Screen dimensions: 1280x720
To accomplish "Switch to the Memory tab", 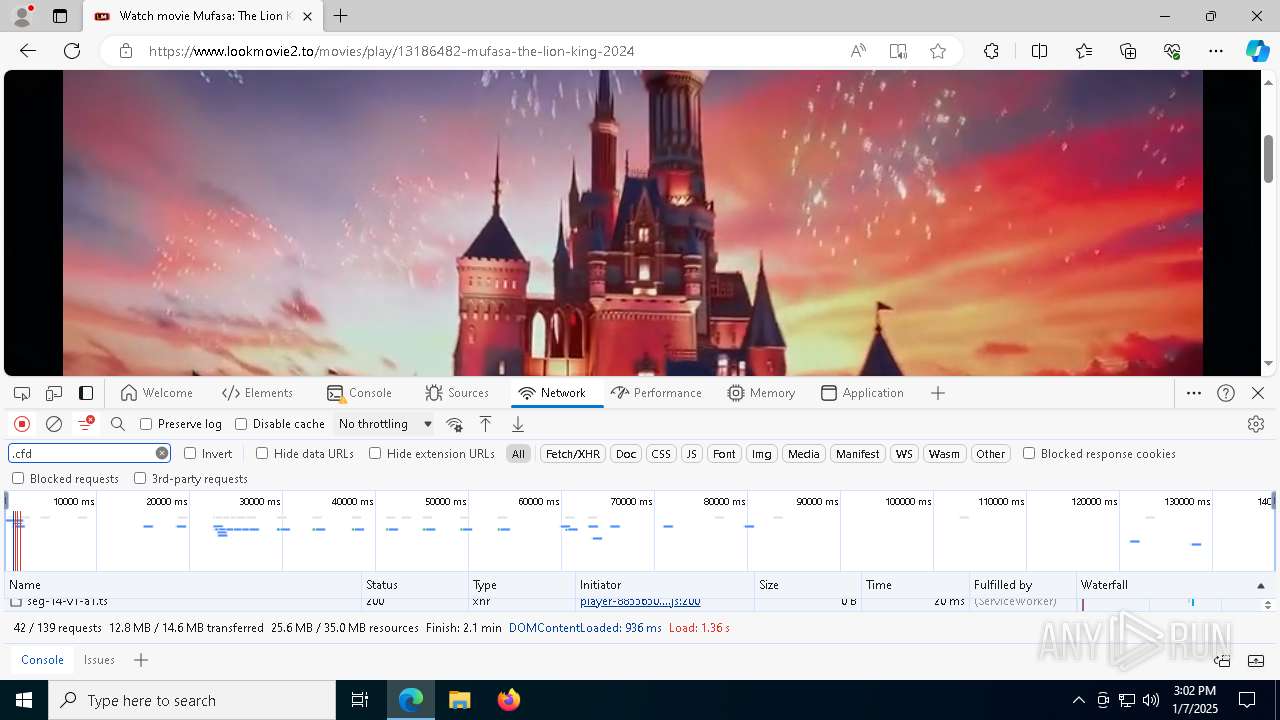I will [x=761, y=393].
